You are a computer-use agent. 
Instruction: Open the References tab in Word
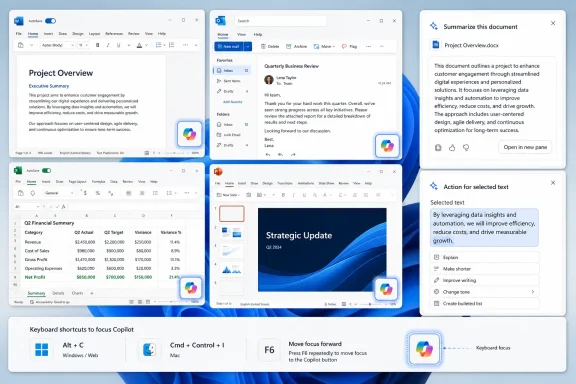[114, 33]
